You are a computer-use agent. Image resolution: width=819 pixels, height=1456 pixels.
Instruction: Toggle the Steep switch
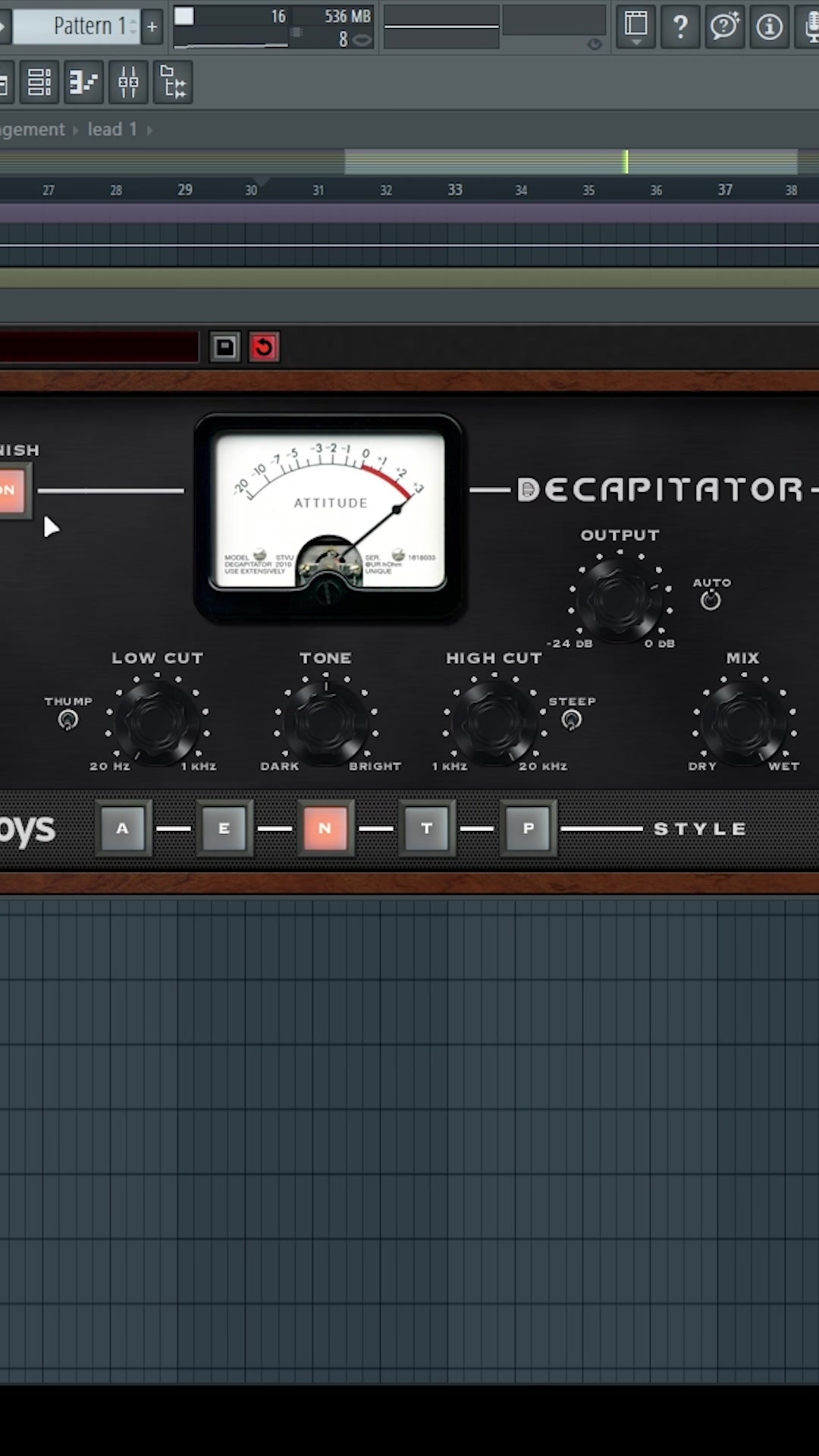tap(572, 720)
